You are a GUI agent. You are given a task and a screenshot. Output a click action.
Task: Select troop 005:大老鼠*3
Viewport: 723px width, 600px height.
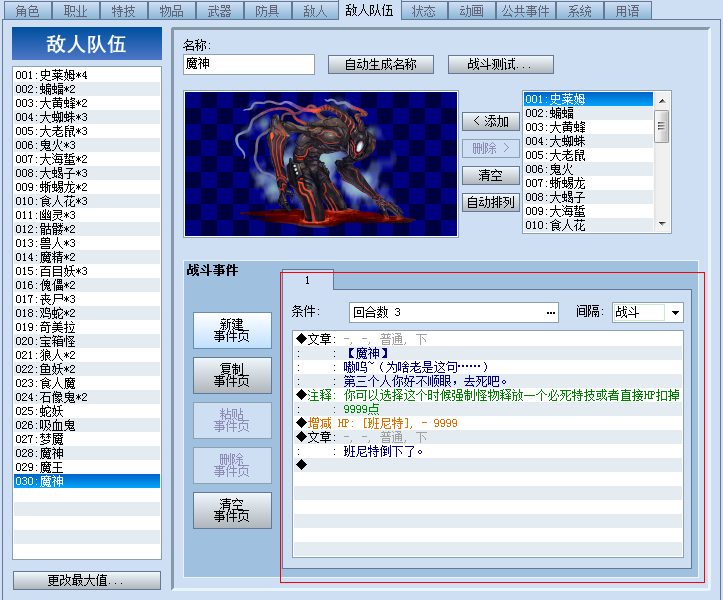coord(87,131)
